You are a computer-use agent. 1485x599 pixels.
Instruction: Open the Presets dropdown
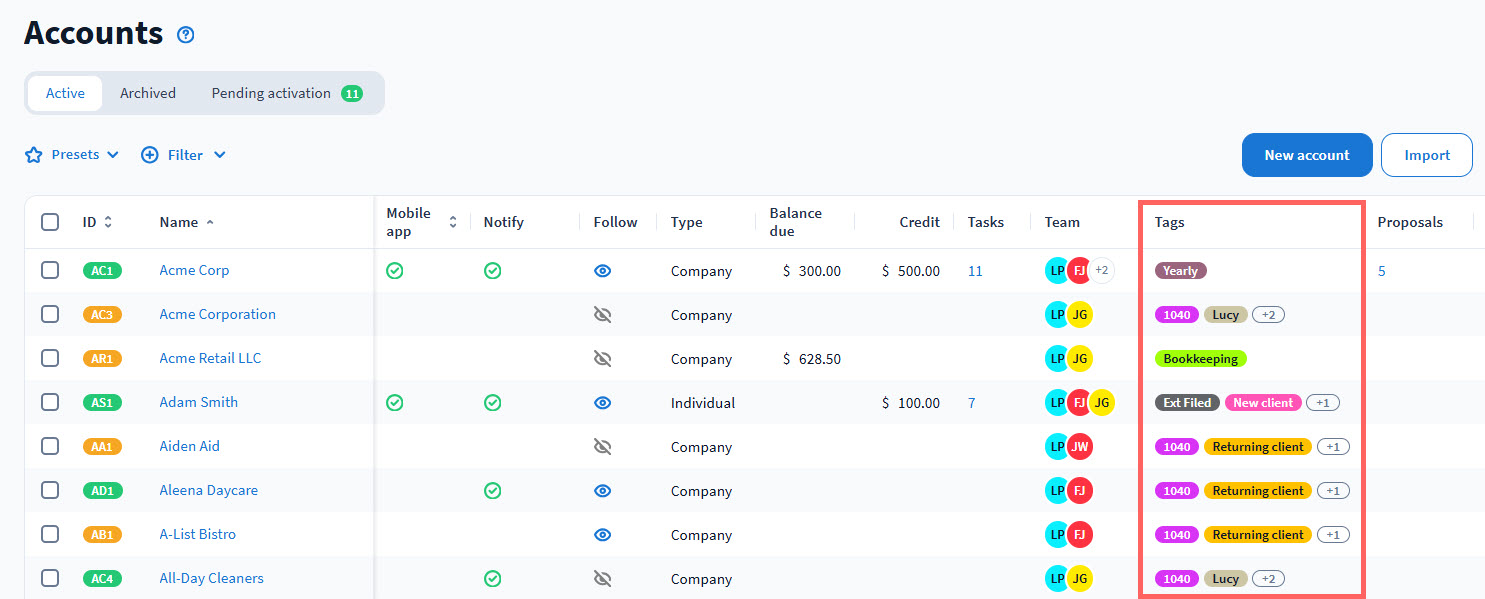[72, 155]
